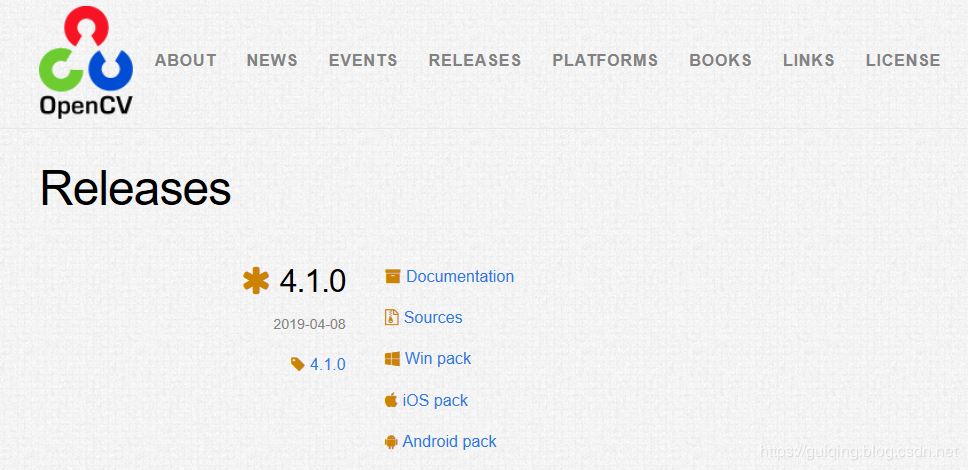
Task: Click the Android robot icon
Action: [391, 442]
